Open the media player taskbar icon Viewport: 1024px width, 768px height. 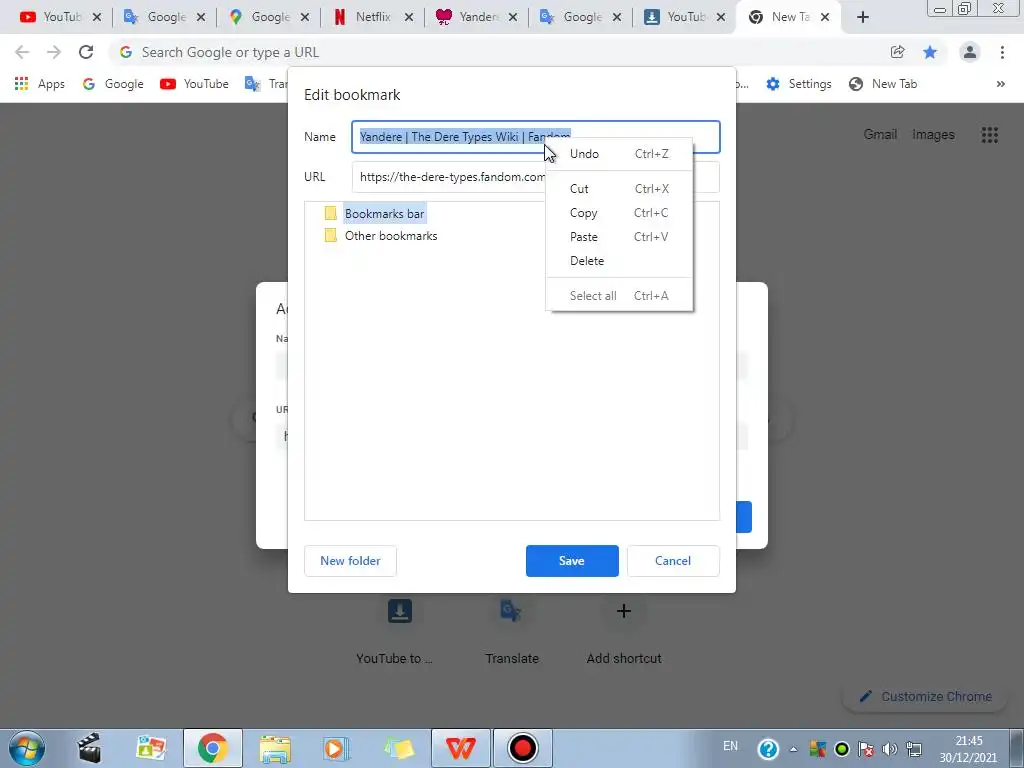pos(337,748)
